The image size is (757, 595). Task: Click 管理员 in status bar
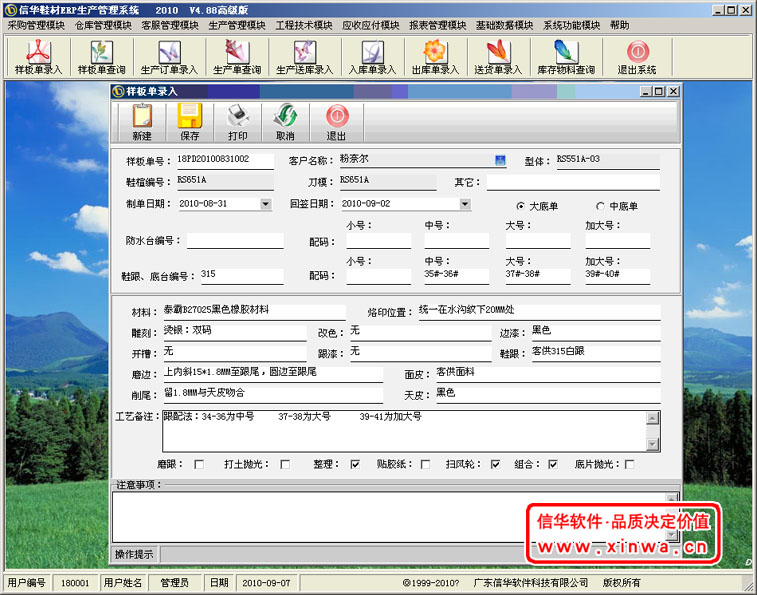pos(174,583)
